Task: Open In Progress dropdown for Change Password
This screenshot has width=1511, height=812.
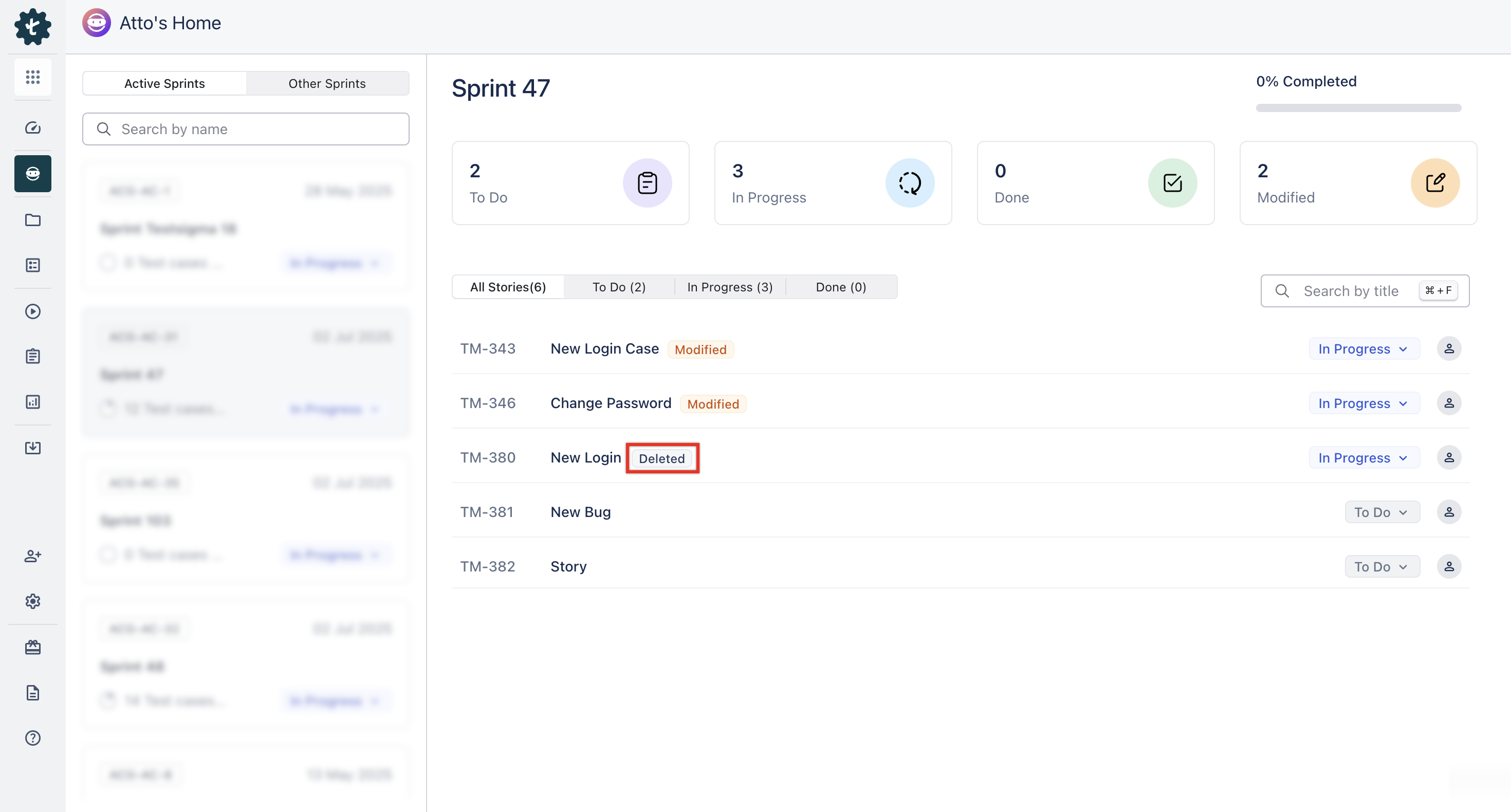Action: click(1364, 403)
